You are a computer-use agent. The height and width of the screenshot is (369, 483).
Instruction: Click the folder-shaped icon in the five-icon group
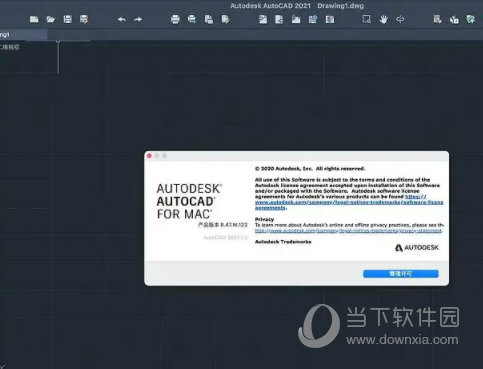(296, 19)
